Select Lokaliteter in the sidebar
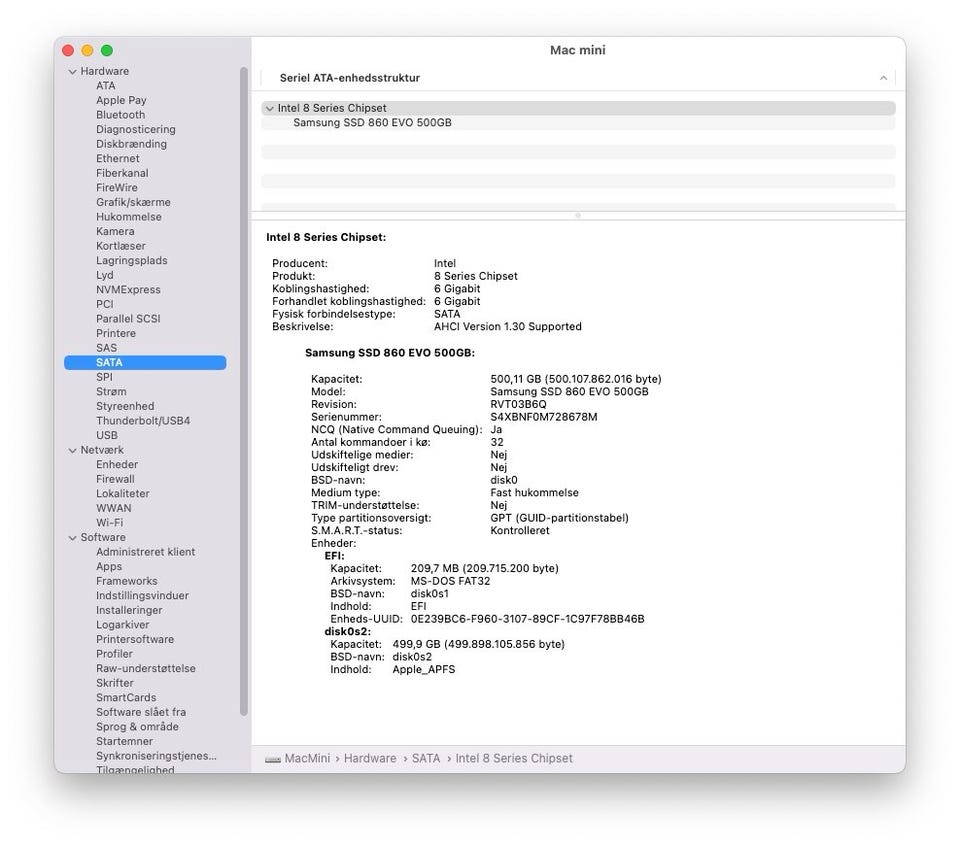The width and height of the screenshot is (960, 845). tap(122, 494)
